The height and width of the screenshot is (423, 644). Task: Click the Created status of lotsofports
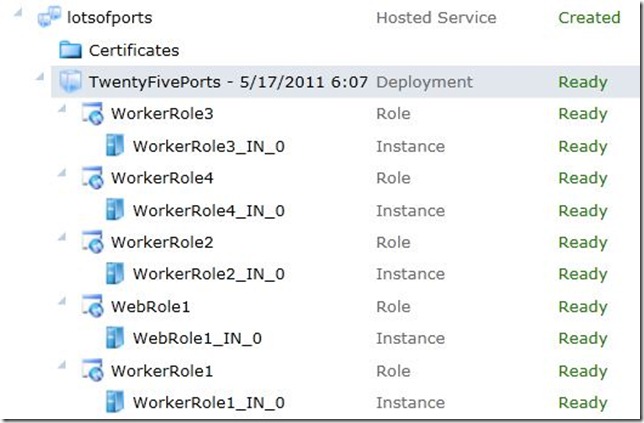(589, 17)
